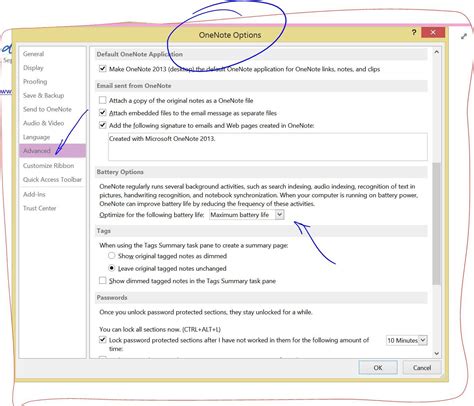Close the OneNote Options dialog

[433, 32]
